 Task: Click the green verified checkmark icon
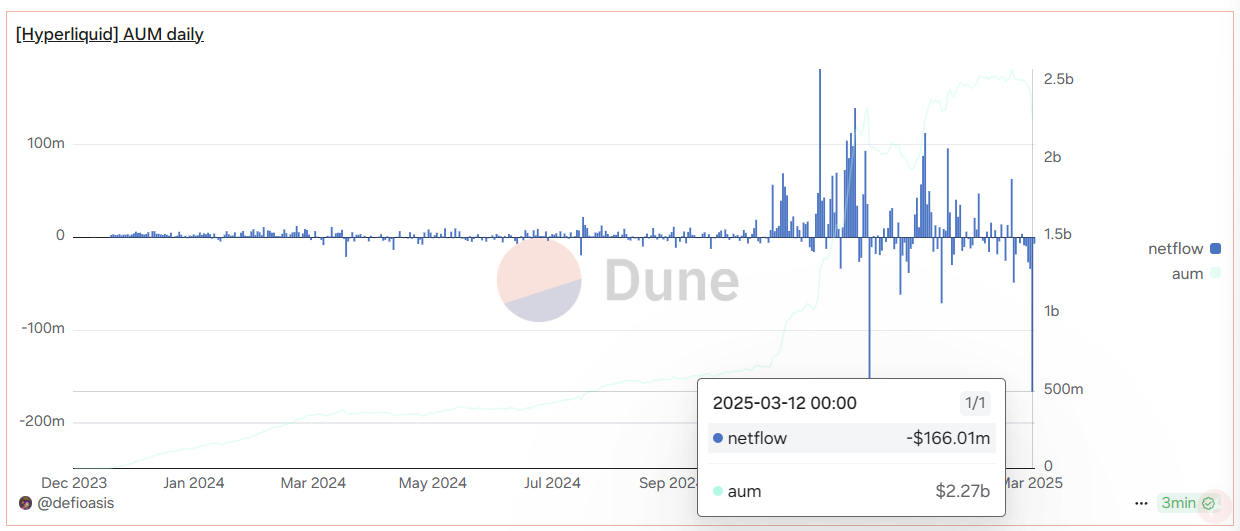click(x=1209, y=503)
